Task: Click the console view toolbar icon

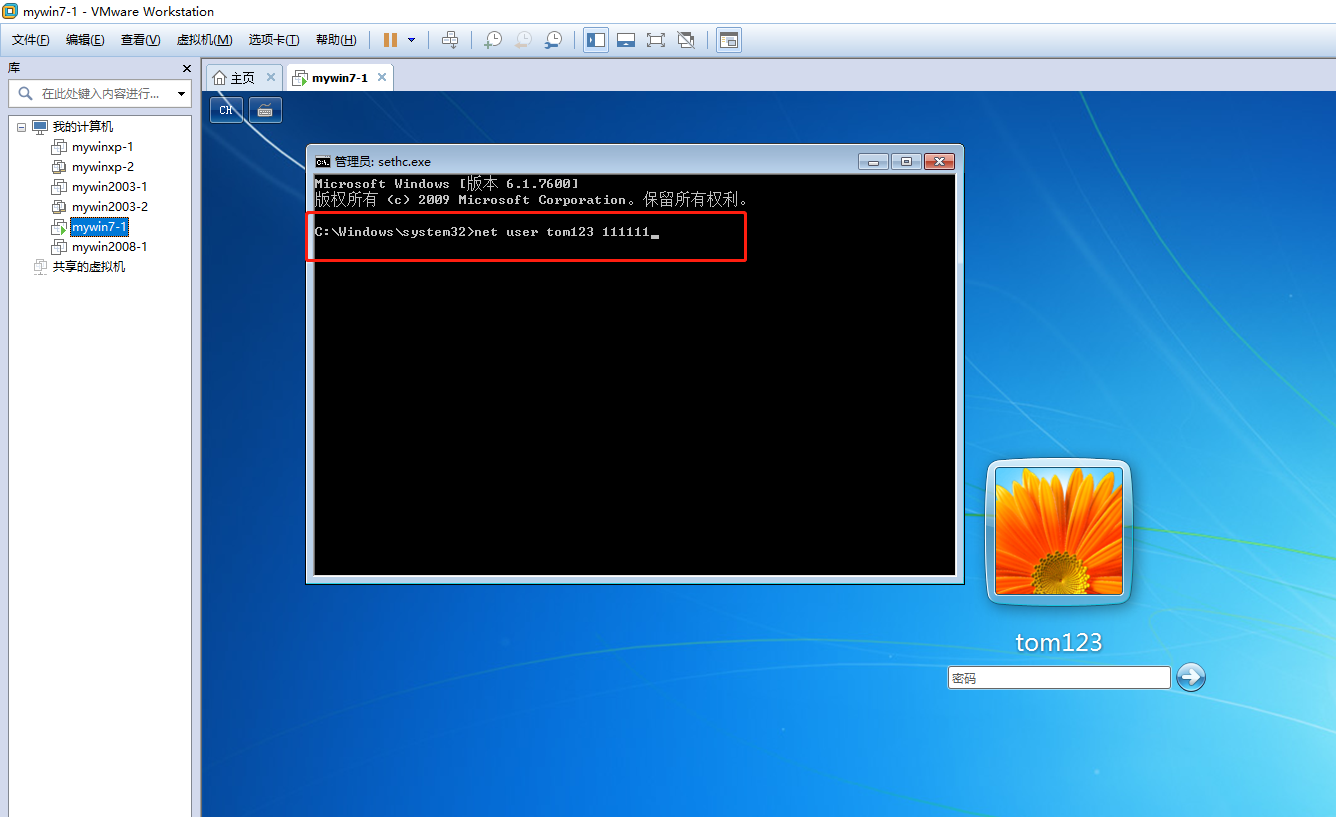Action: click(729, 40)
